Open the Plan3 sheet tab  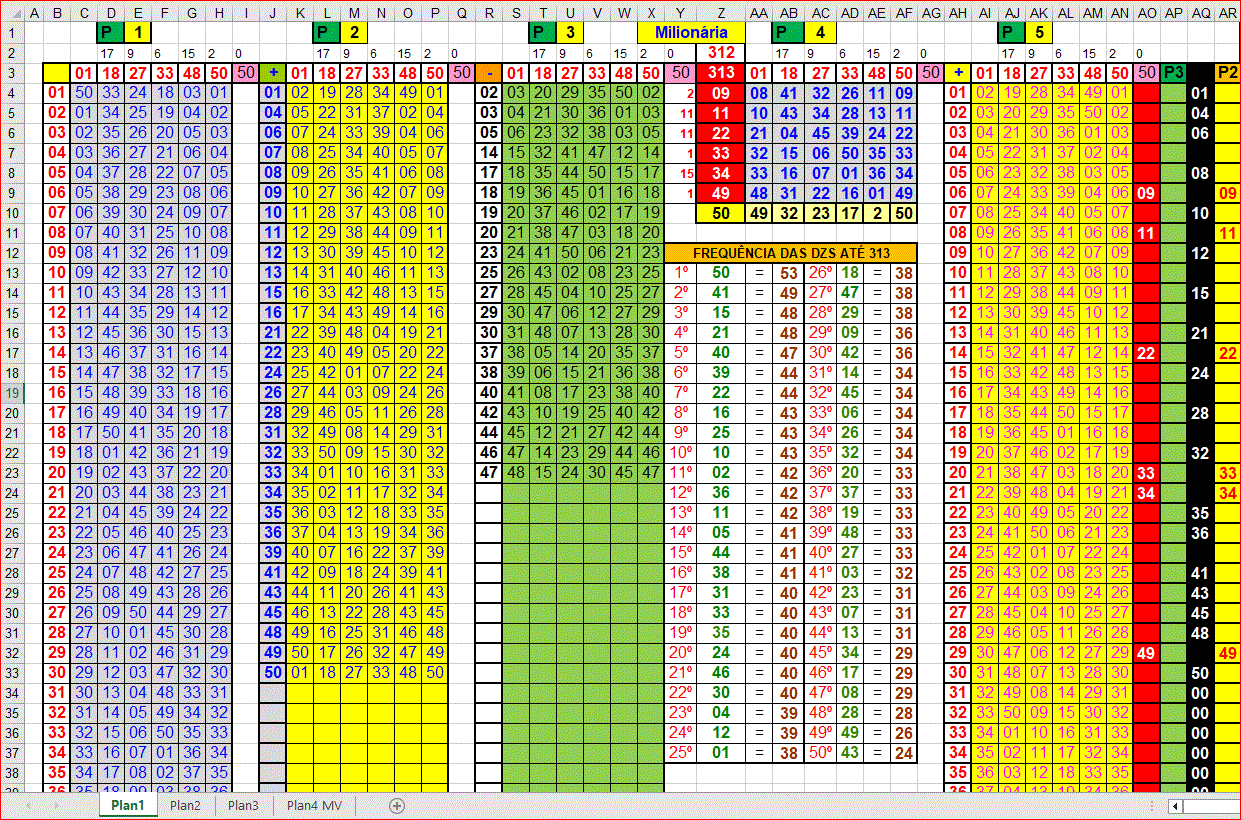point(243,805)
